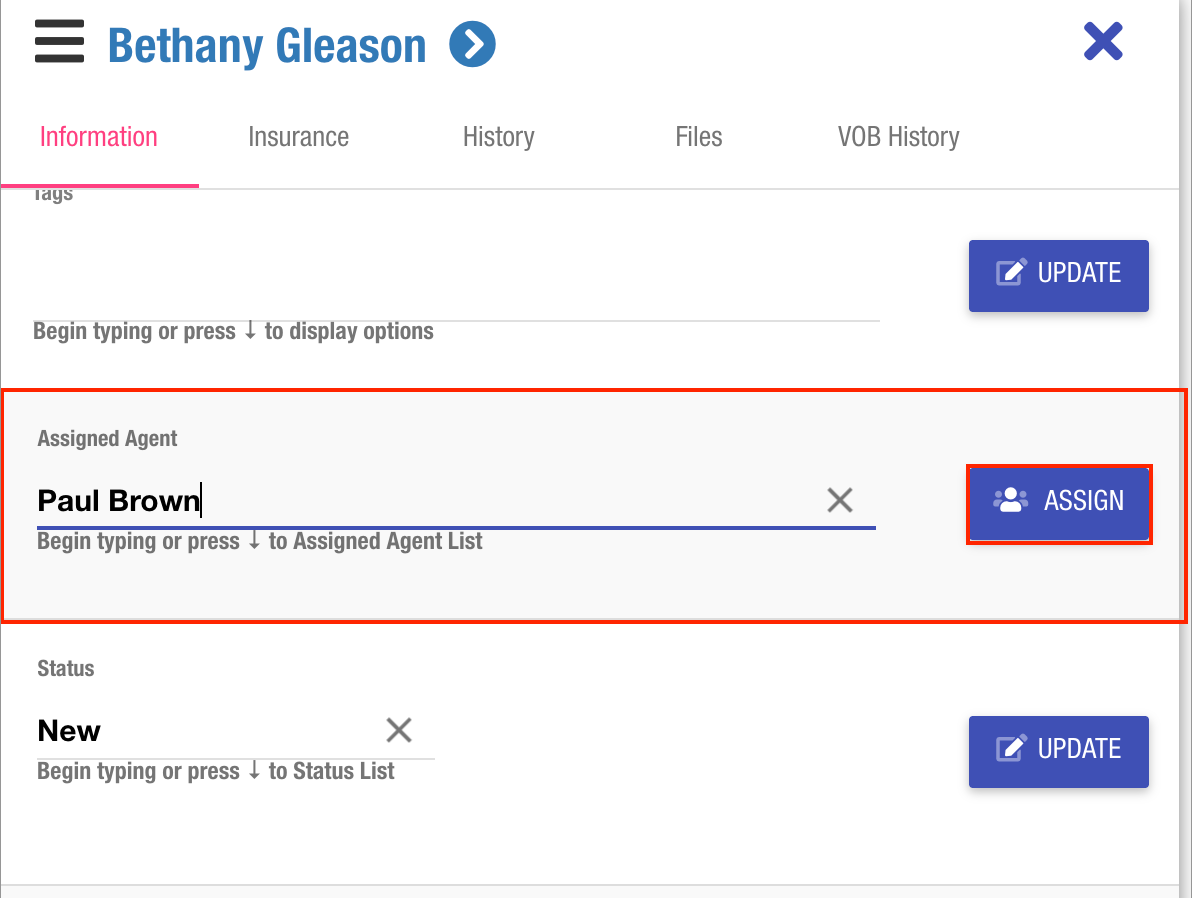
Task: Clear the New status value
Action: click(399, 730)
